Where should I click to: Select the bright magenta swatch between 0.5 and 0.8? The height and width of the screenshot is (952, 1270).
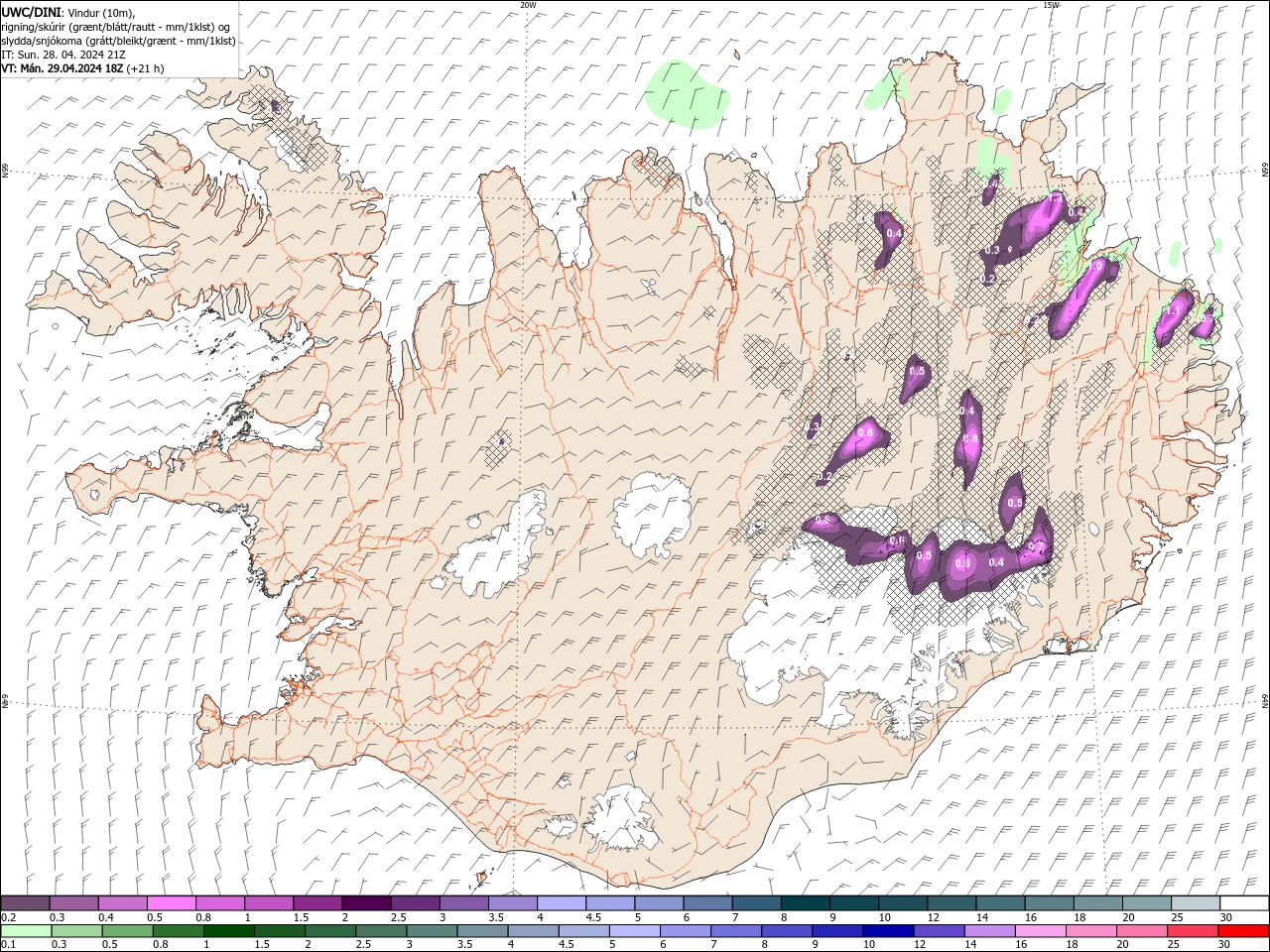tap(171, 903)
